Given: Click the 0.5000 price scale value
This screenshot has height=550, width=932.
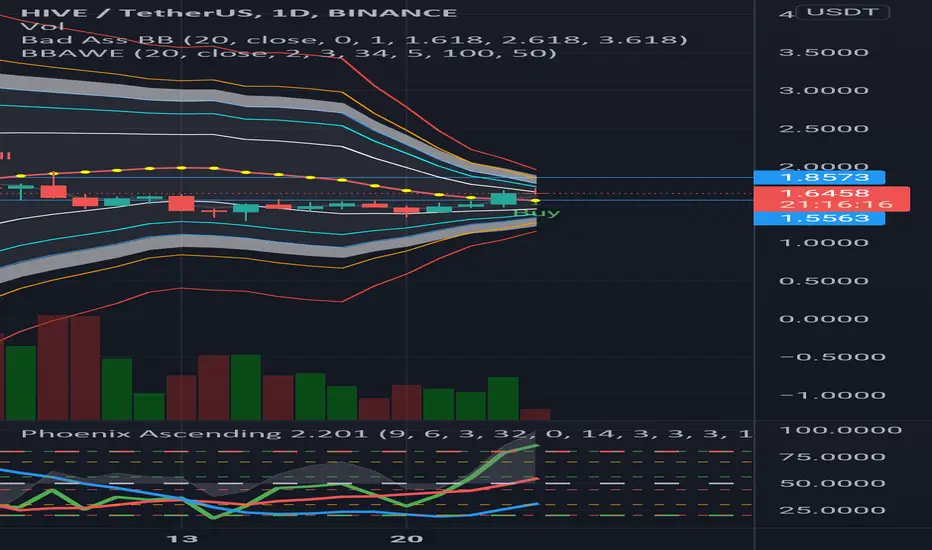Looking at the screenshot, I should pyautogui.click(x=824, y=281).
